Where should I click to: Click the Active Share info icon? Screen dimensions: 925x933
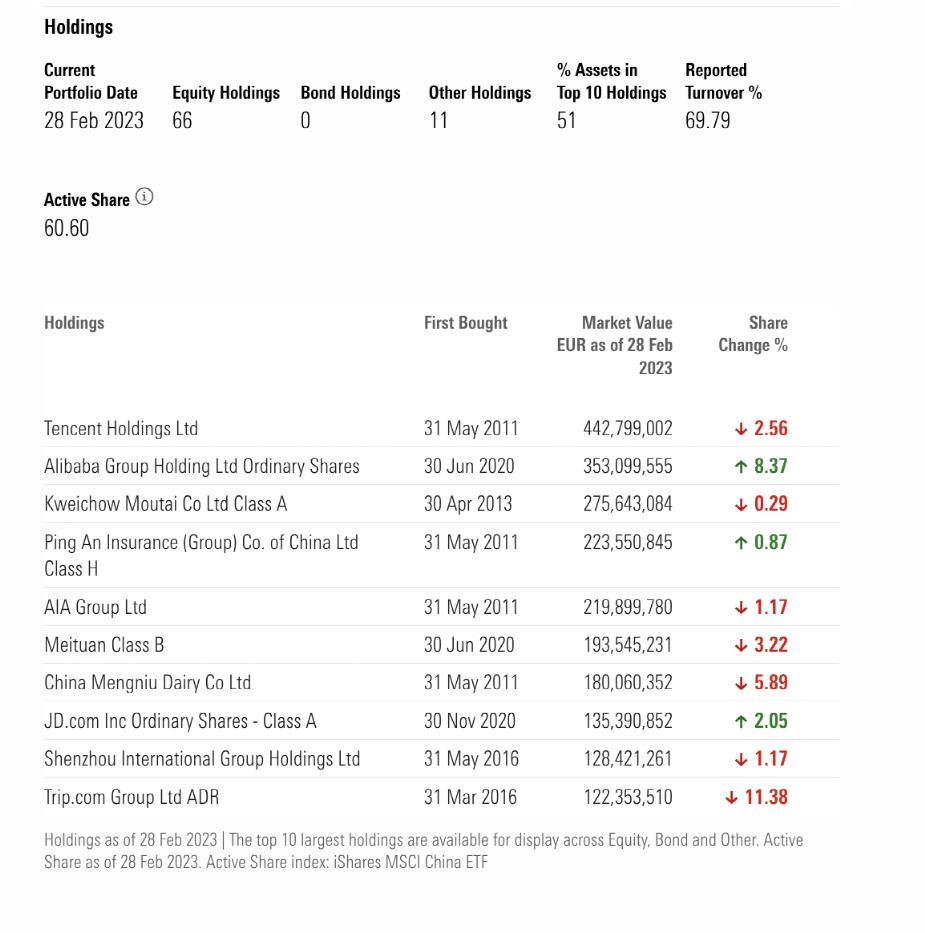pyautogui.click(x=145, y=197)
